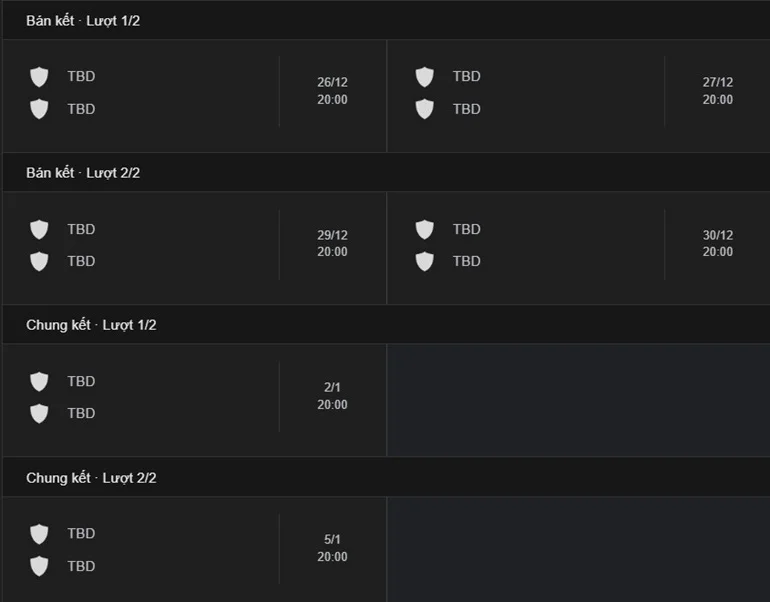This screenshot has width=770, height=602.
Task: Click top team shield in 27/12 match
Action: pyautogui.click(x=425, y=77)
